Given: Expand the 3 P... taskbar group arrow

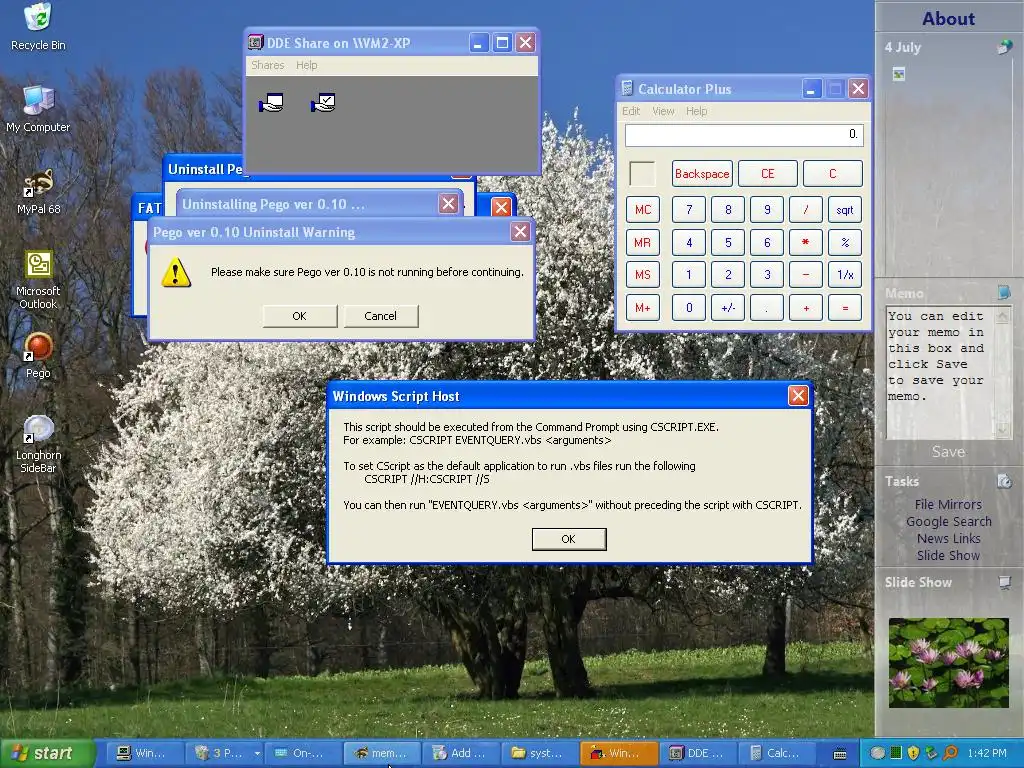Looking at the screenshot, I should [x=257, y=754].
